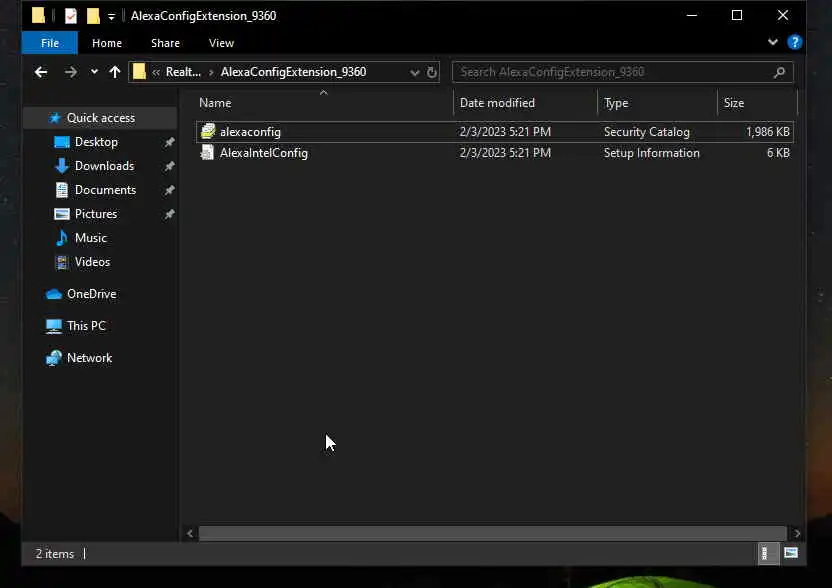Open Help via the question mark icon

[x=794, y=42]
